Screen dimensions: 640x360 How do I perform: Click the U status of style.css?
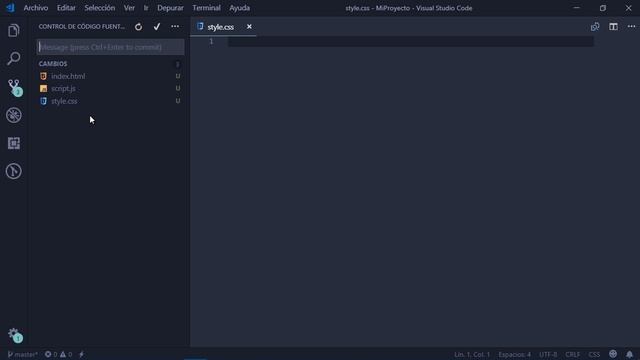click(178, 101)
